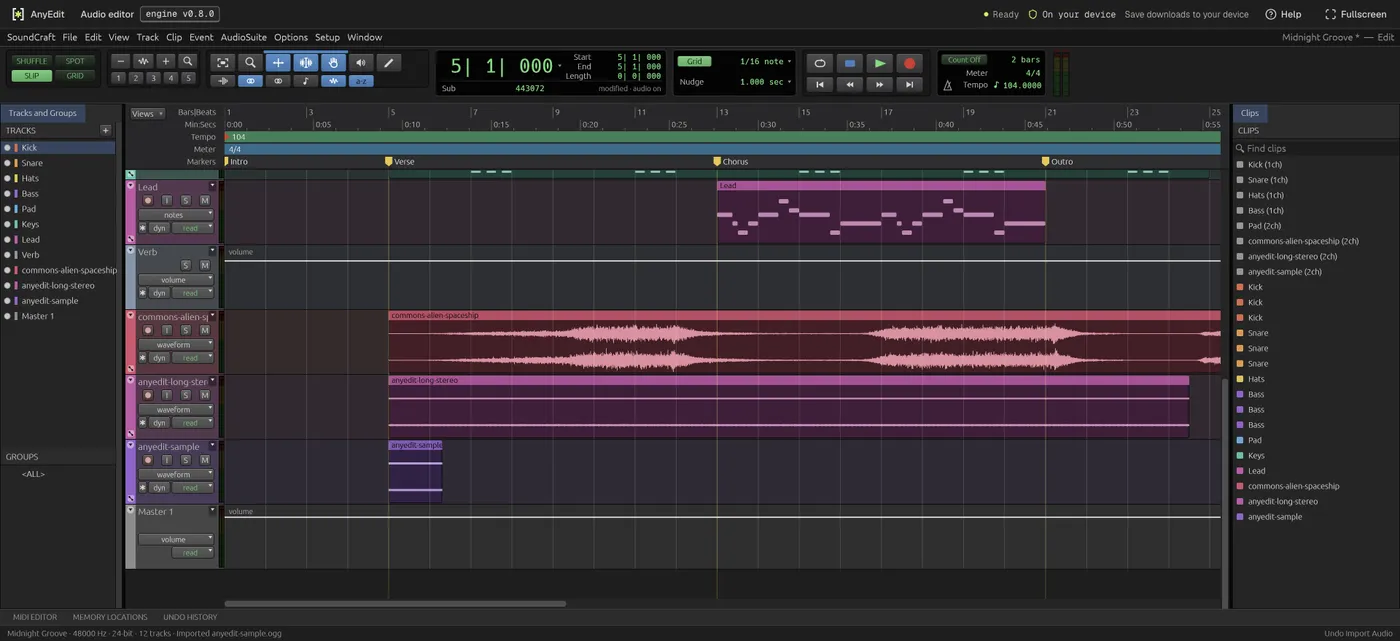Screen dimensions: 1400x641
Task: Select the Pencil tool
Action: click(389, 62)
